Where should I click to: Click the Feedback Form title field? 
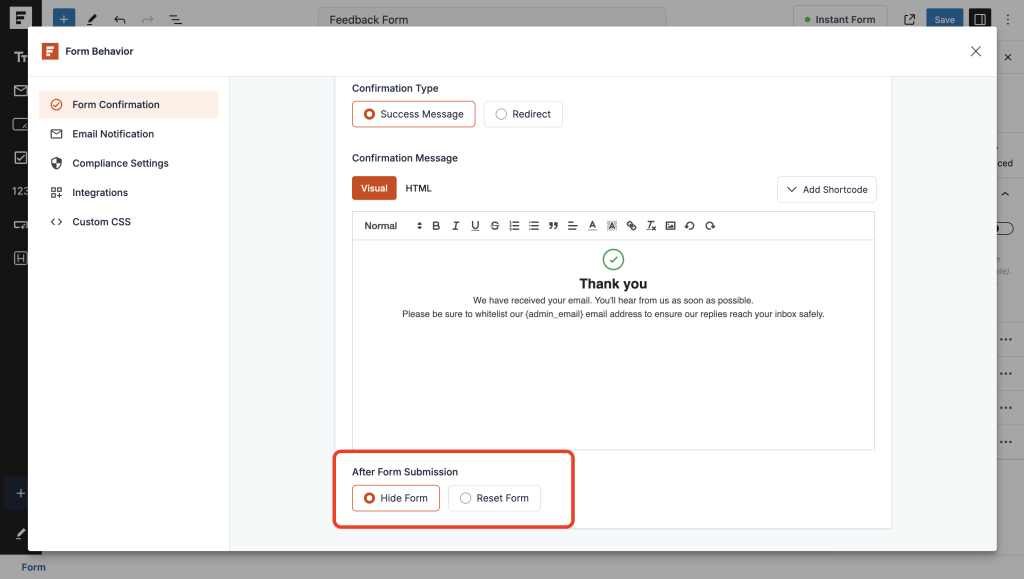pyautogui.click(x=492, y=17)
